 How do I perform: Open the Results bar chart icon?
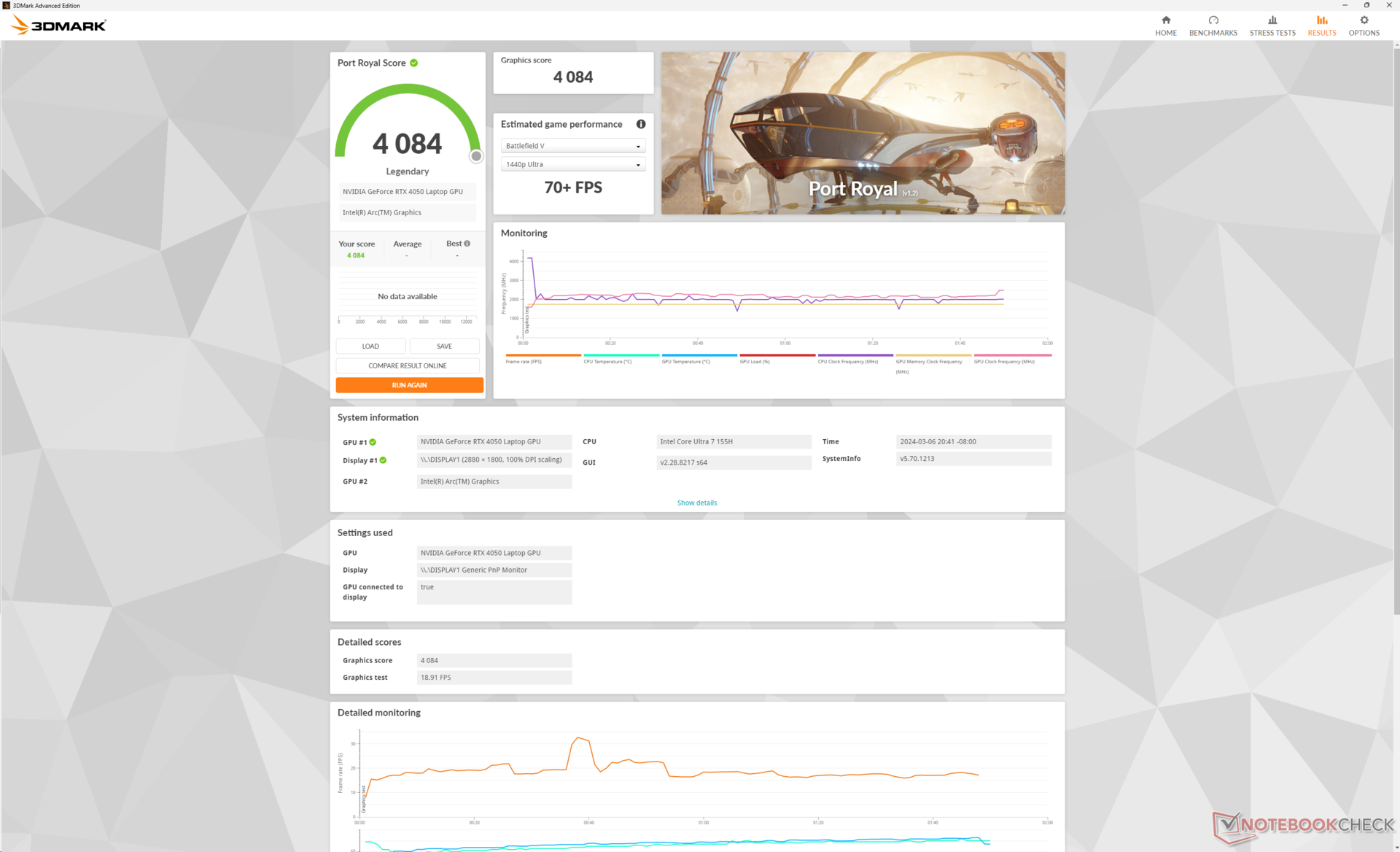1321,20
